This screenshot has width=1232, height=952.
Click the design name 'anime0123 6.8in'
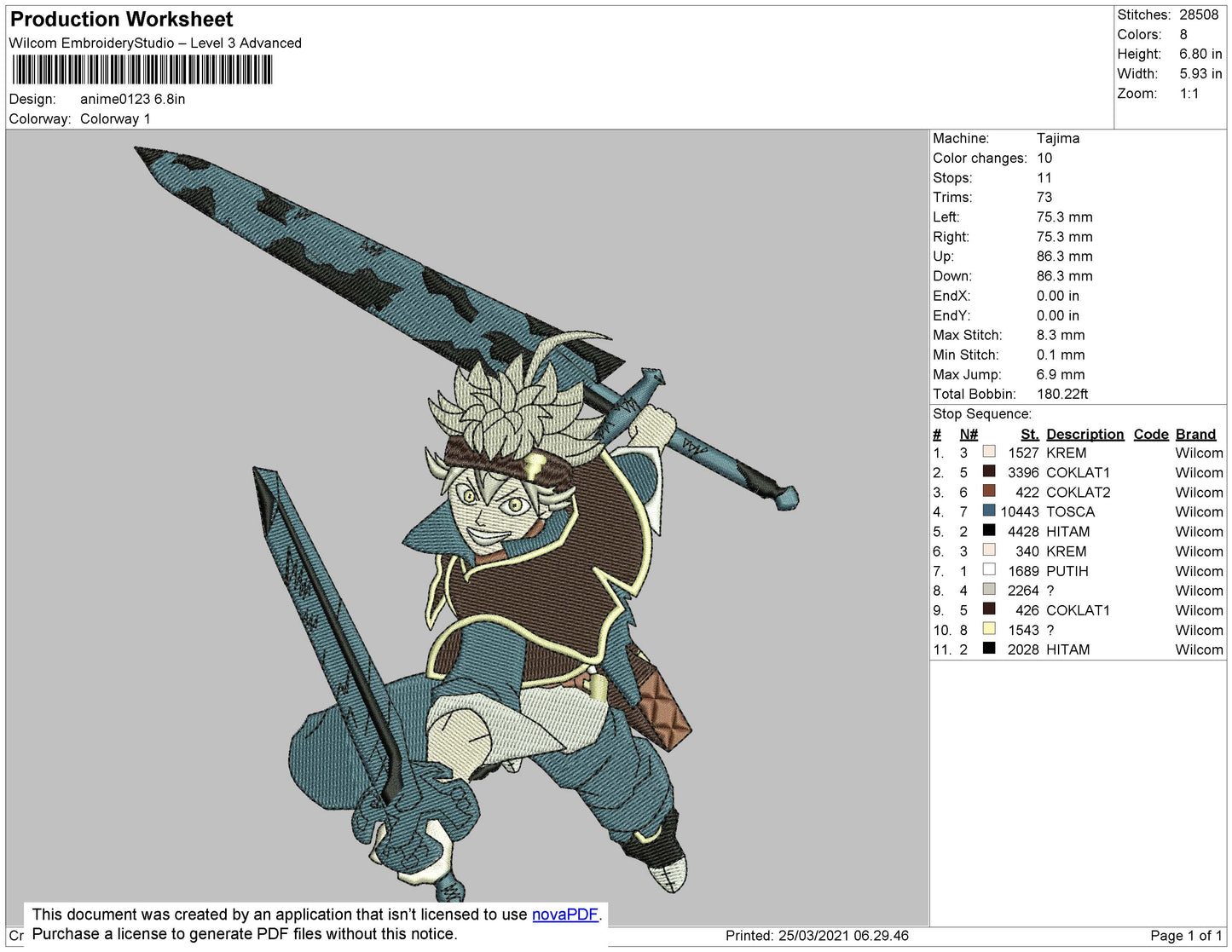133,99
